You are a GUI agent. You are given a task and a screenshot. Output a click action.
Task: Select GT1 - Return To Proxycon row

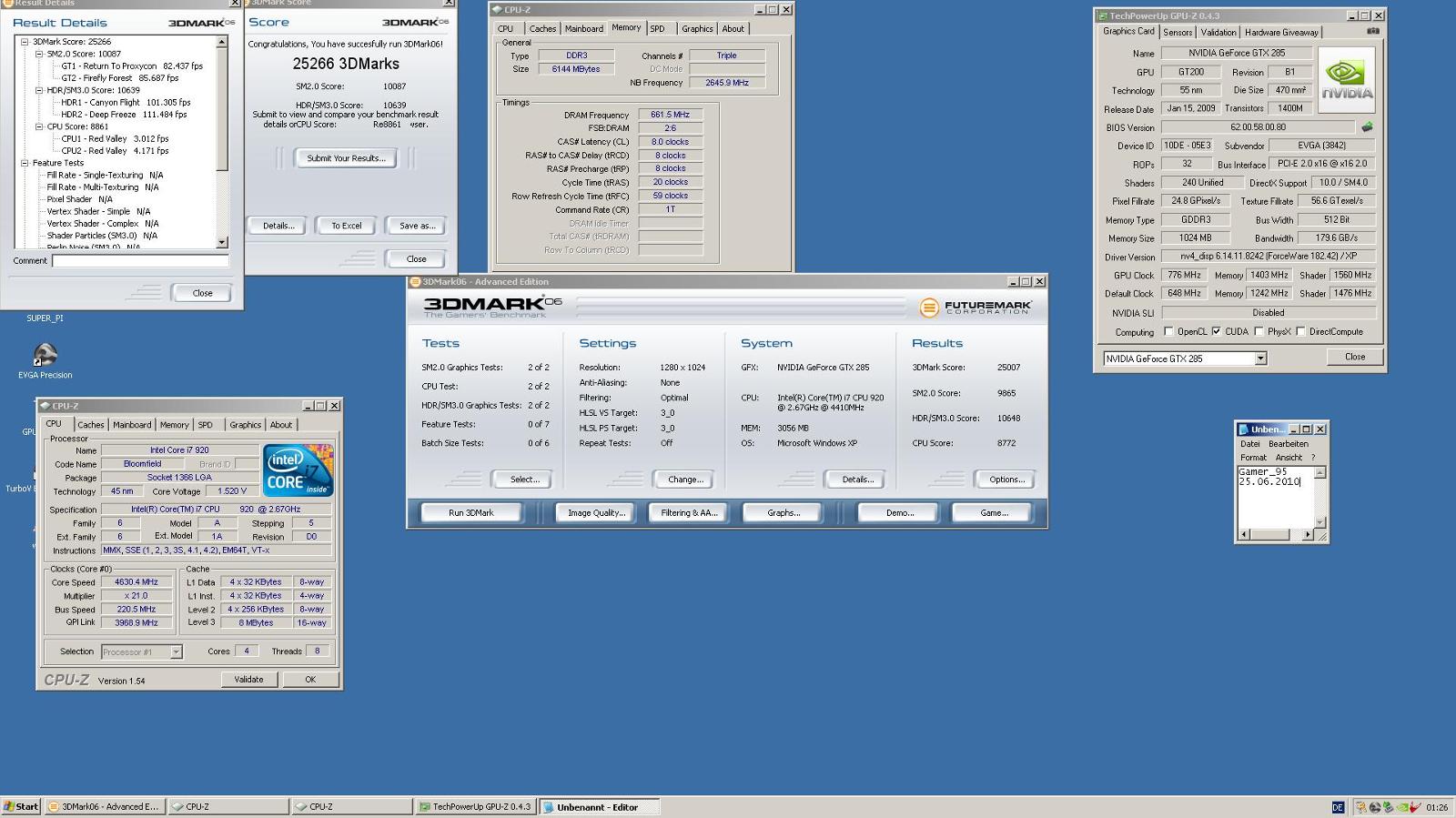[x=132, y=66]
